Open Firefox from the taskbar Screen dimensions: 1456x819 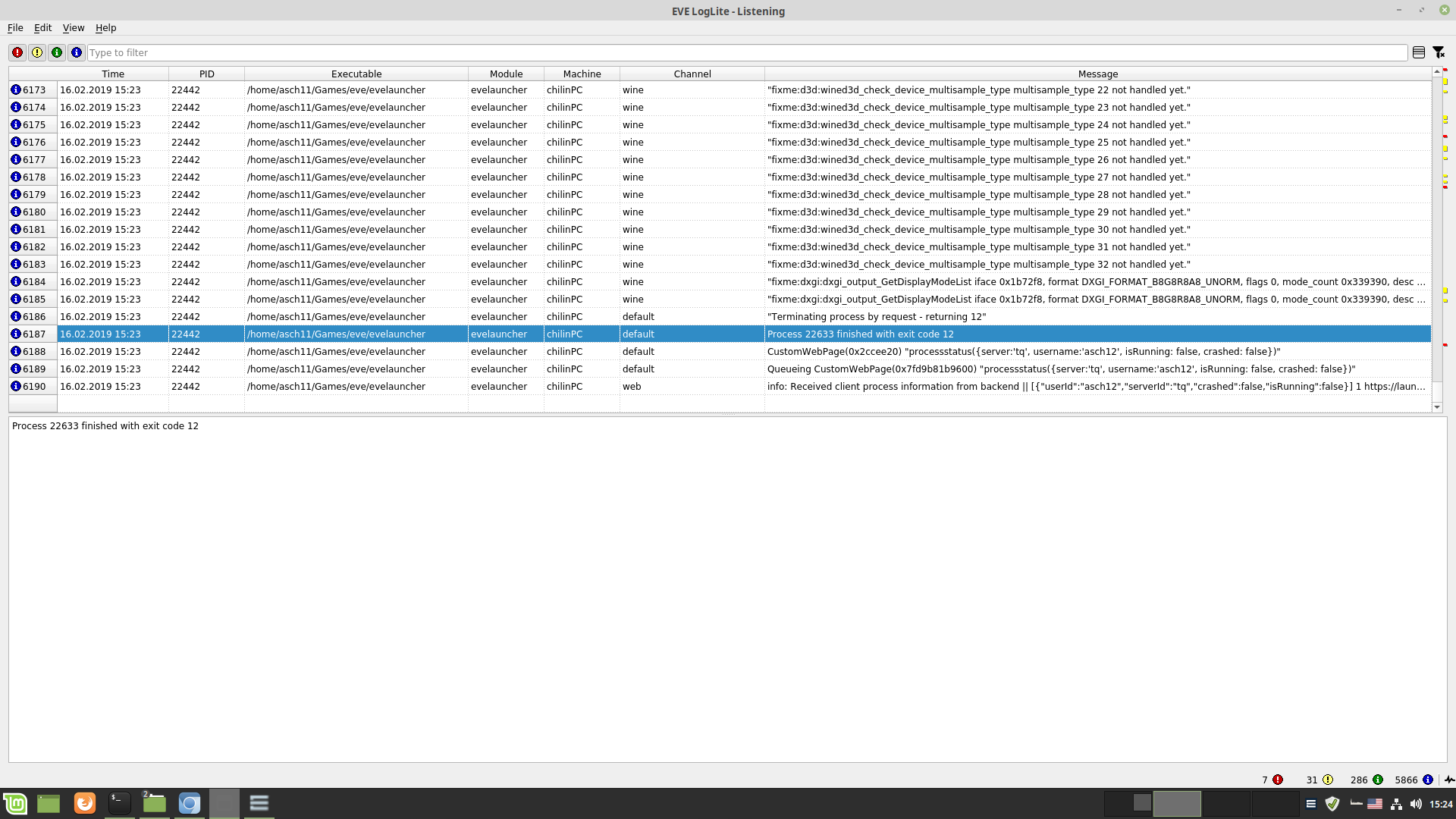(x=85, y=803)
